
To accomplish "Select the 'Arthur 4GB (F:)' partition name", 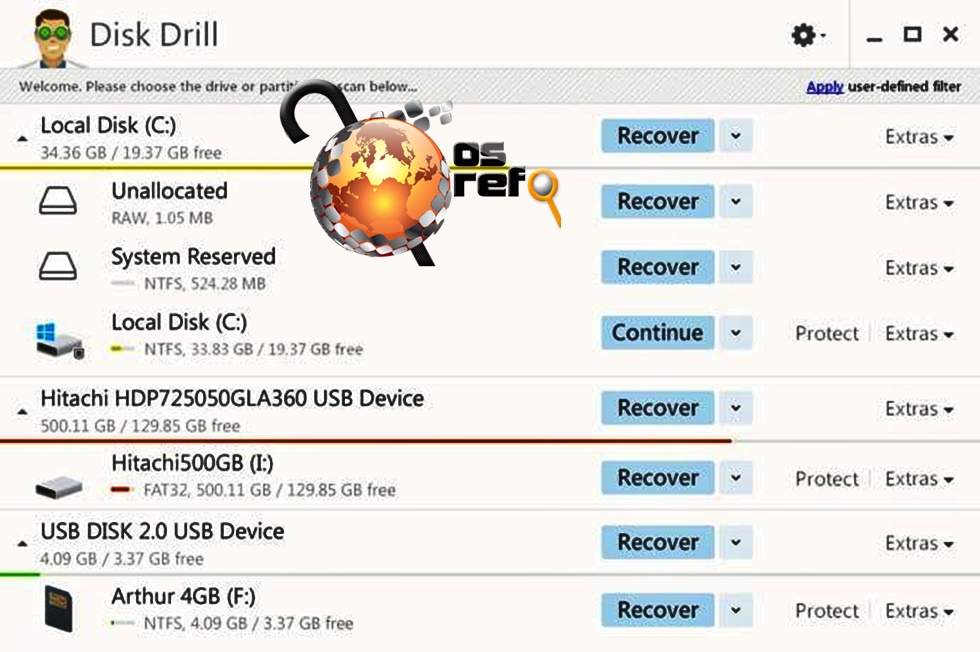I will pos(183,596).
